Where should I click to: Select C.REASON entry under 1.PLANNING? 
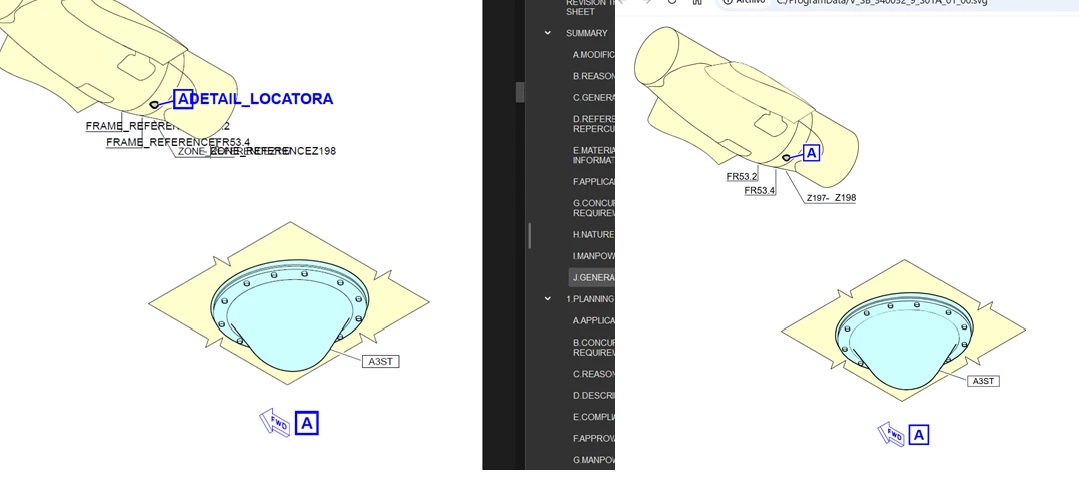coord(593,374)
